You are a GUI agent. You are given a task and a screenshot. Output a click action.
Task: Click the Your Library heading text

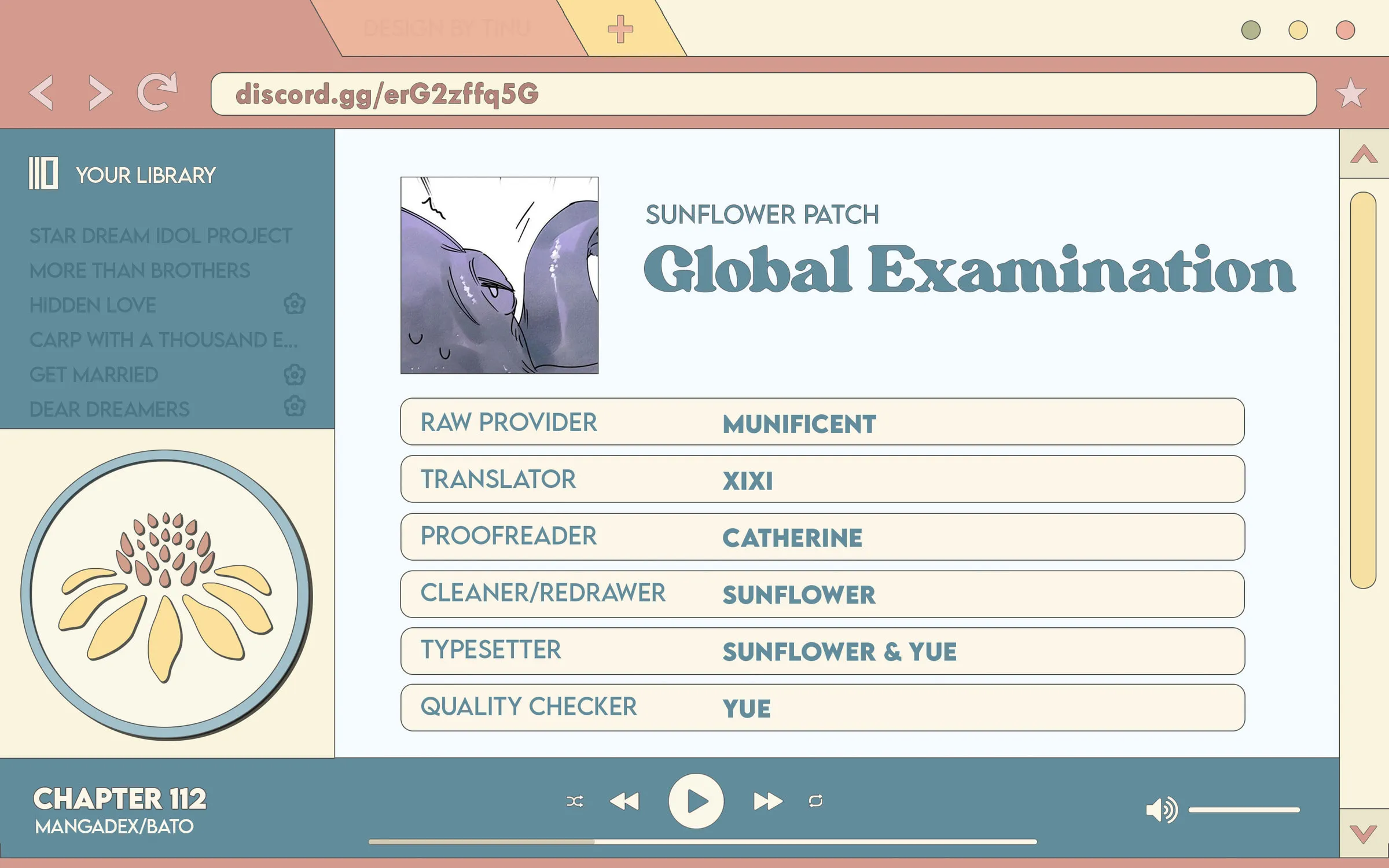146,175
